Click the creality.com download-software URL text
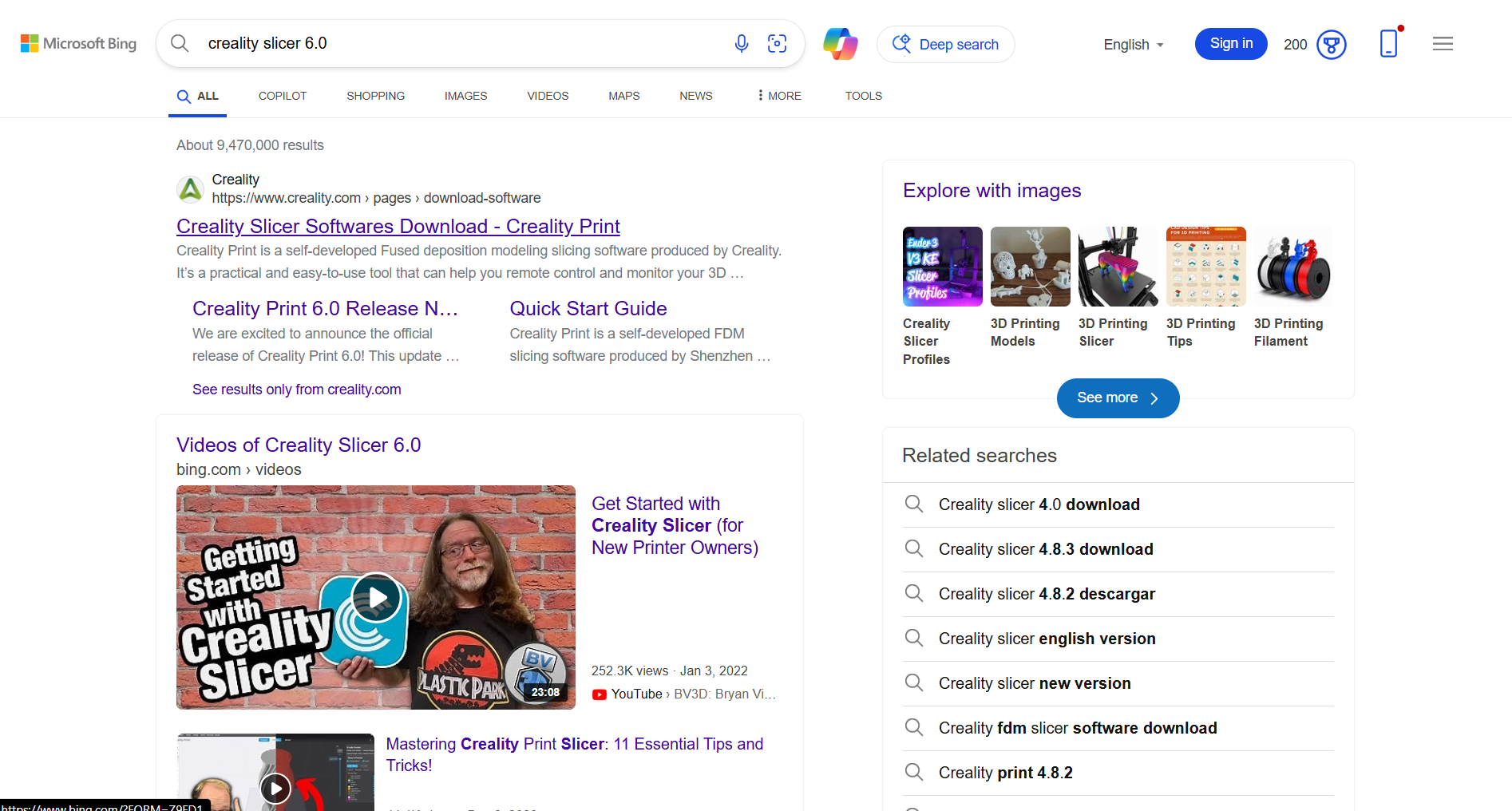Viewport: 1512px width, 811px height. 376,198
